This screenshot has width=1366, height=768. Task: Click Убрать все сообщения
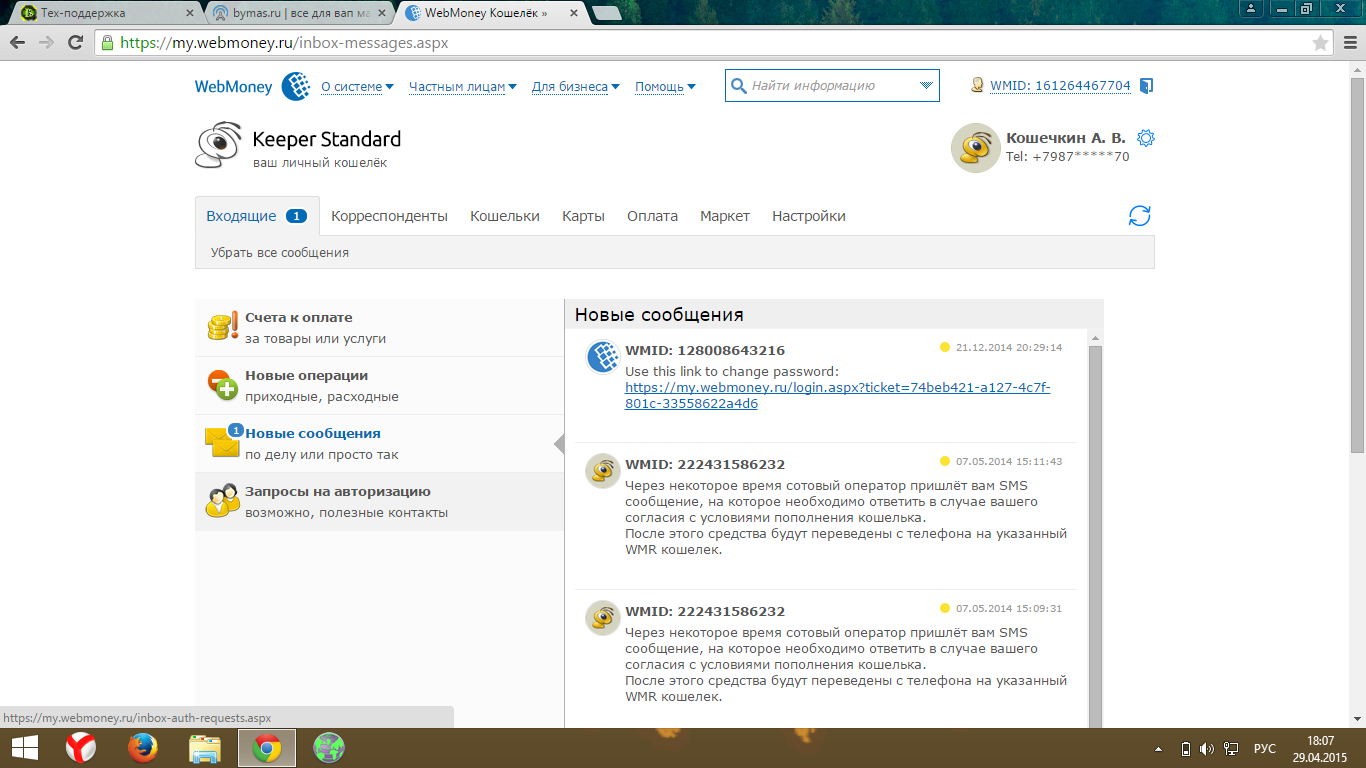pyautogui.click(x=279, y=253)
